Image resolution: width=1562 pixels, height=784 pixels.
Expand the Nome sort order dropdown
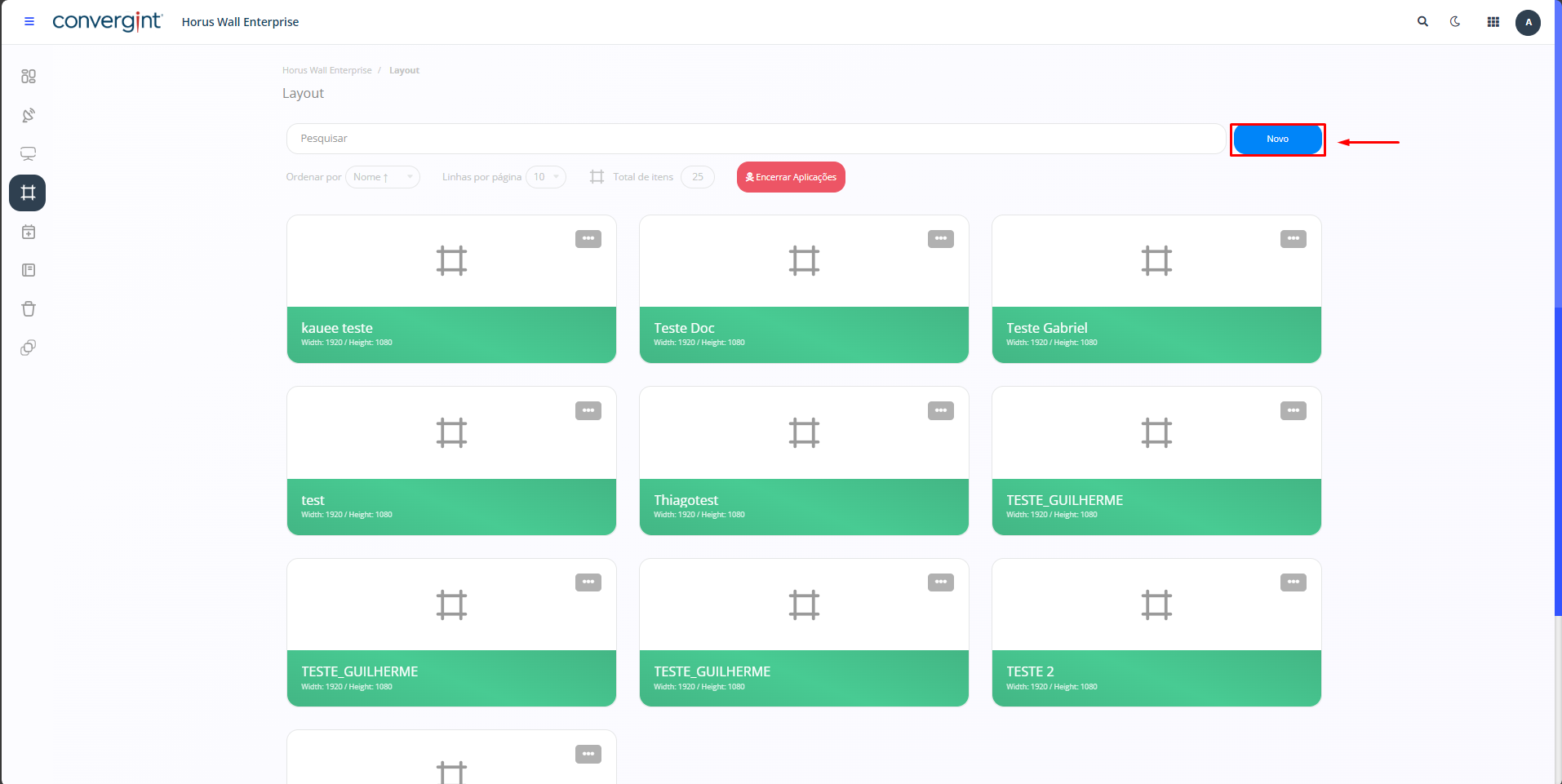click(382, 177)
